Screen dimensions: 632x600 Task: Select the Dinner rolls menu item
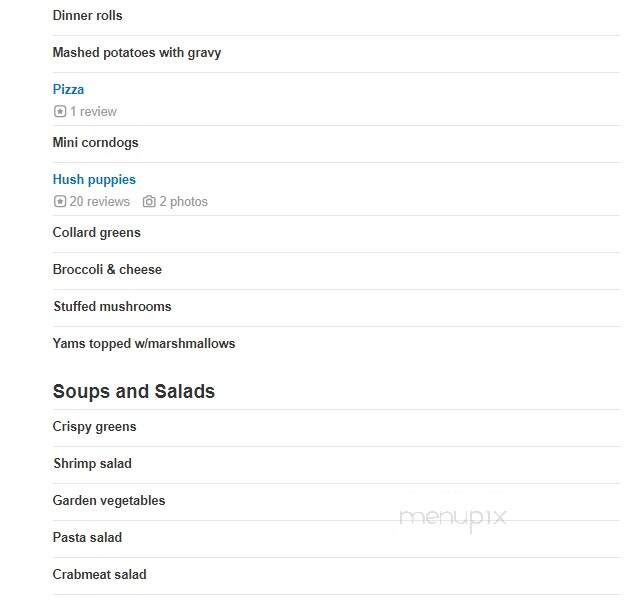pos(87,15)
